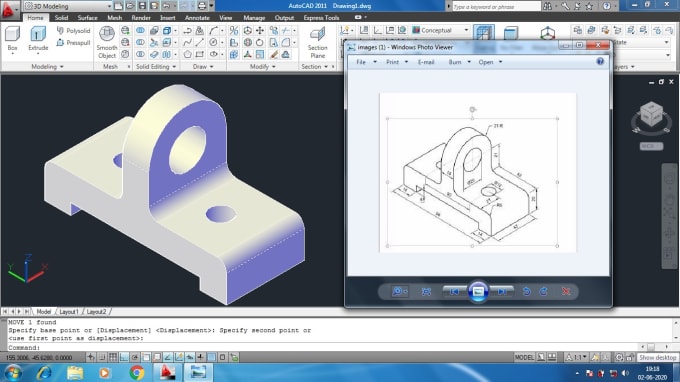680x382 pixels.
Task: Expand the Solid Editing panel
Action: pyautogui.click(x=156, y=66)
